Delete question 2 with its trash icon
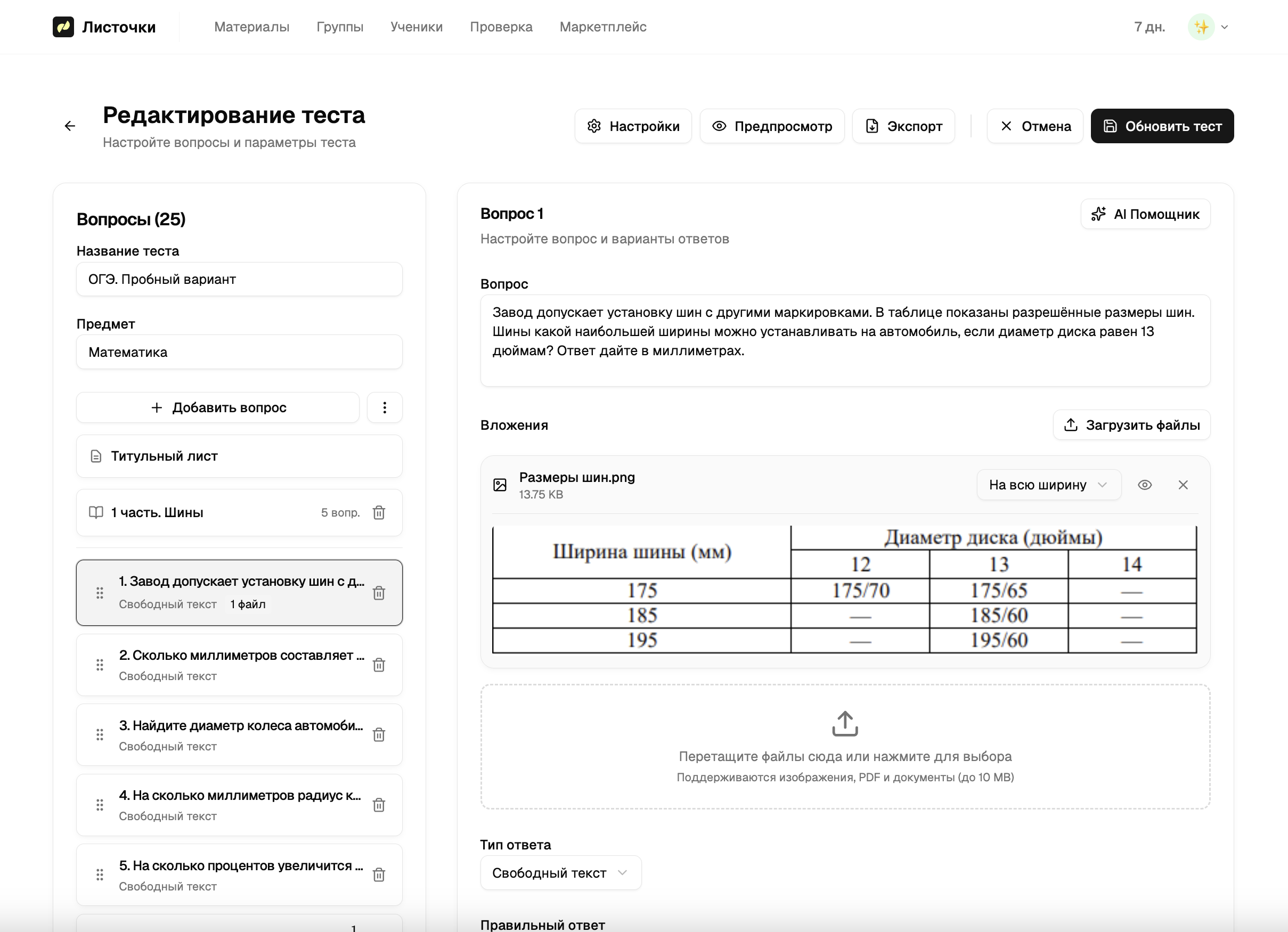This screenshot has height=932, width=1288. pyautogui.click(x=379, y=665)
